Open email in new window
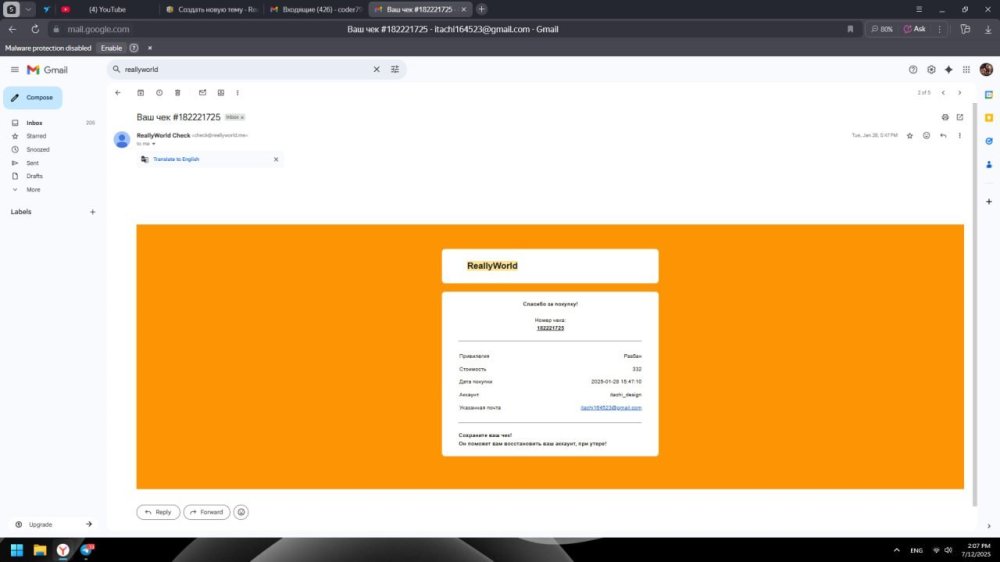1000x562 pixels. [960, 117]
